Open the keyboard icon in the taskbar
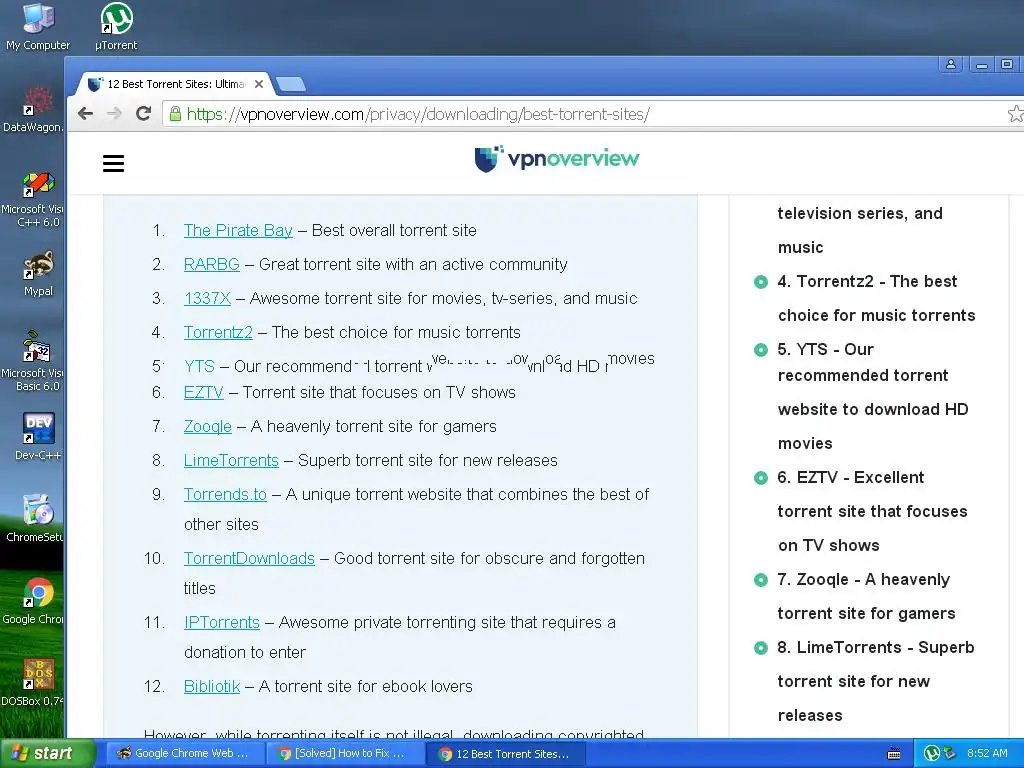 click(894, 754)
